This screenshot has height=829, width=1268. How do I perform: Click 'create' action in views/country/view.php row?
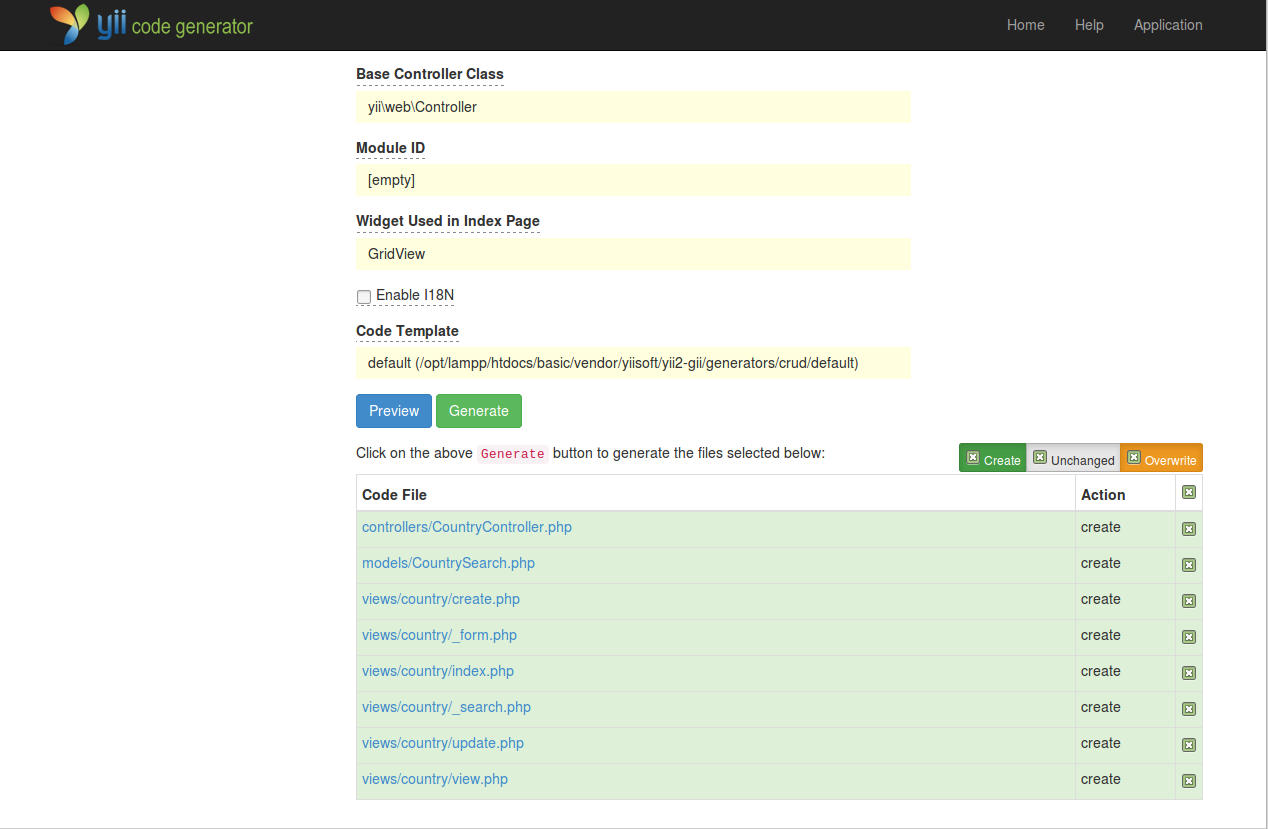(x=1101, y=779)
